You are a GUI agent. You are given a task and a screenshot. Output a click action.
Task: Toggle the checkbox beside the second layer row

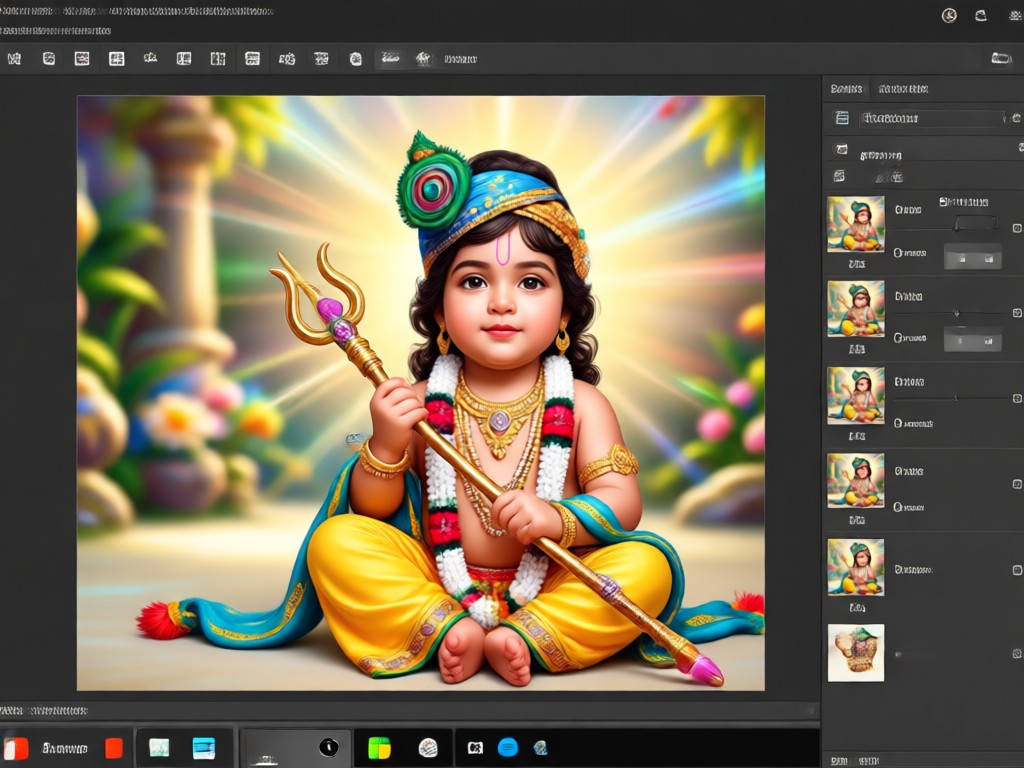coord(1017,313)
